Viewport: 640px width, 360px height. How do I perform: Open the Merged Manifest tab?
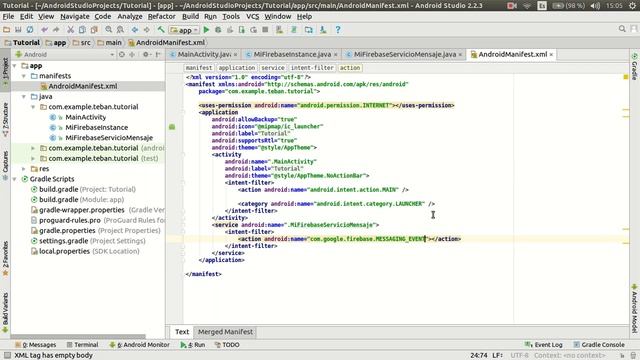click(x=225, y=332)
